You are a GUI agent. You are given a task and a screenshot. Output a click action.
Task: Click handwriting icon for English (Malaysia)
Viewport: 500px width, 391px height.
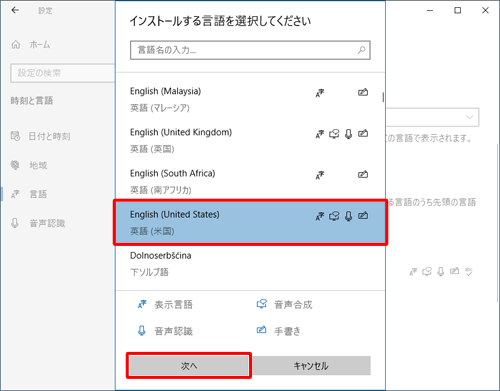click(x=363, y=92)
